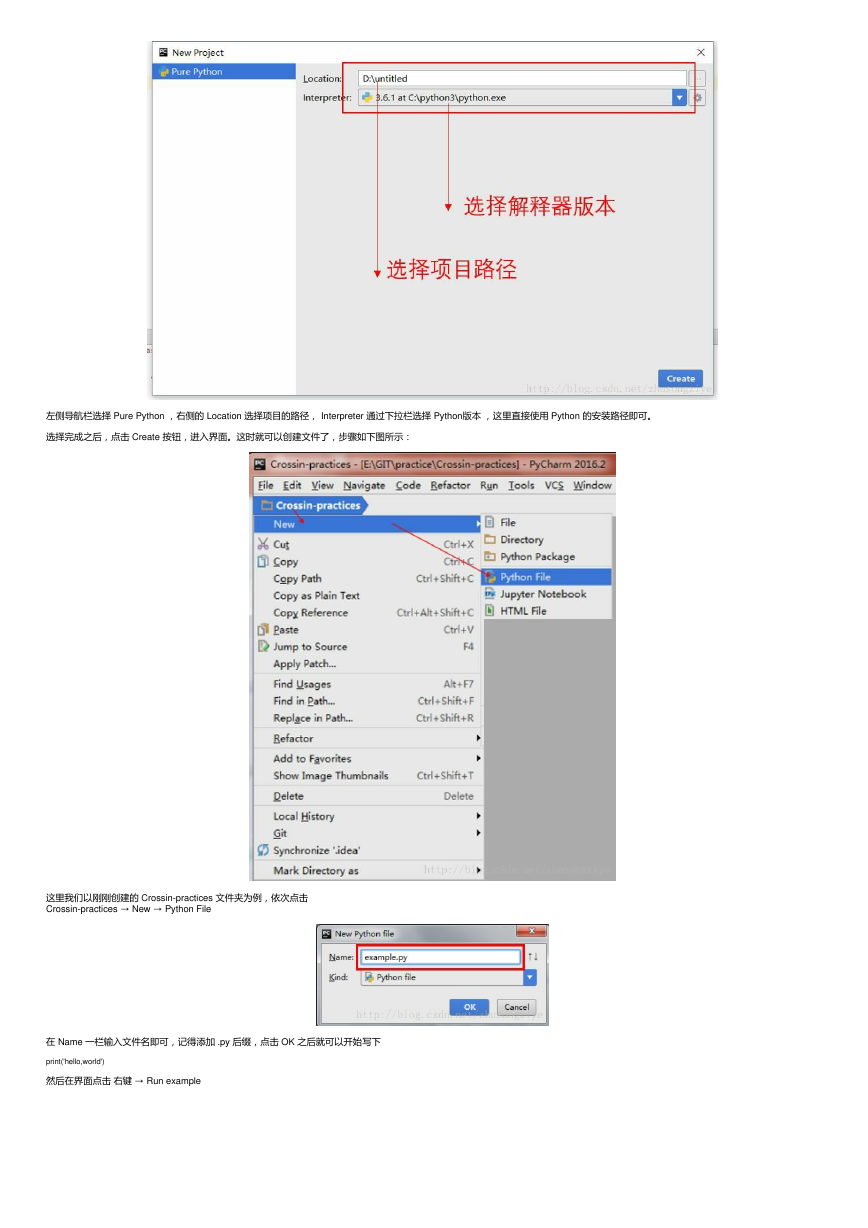This screenshot has height=1228, width=868.
Task: Click the File icon in the New submenu
Action: coord(490,522)
